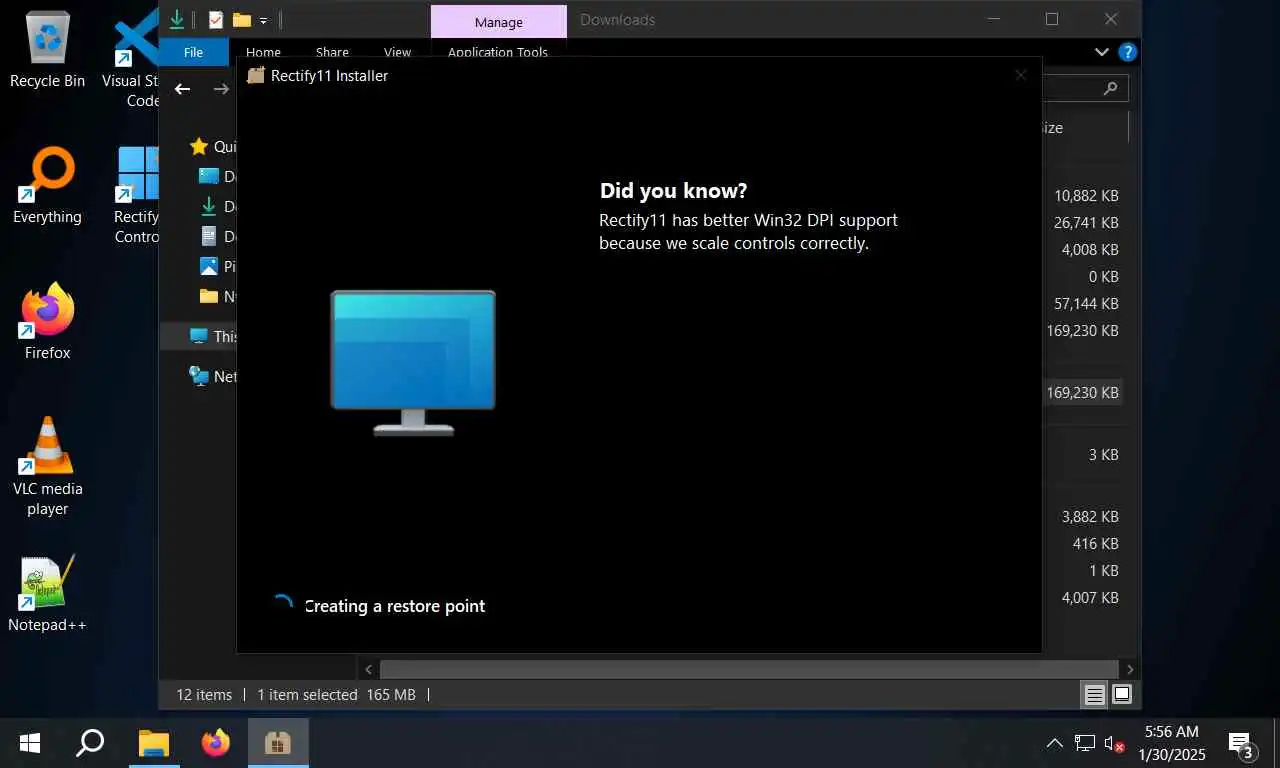Screen dimensions: 1280x768
Task: Select Rectify11 Installer taskbar button
Action: (x=277, y=743)
